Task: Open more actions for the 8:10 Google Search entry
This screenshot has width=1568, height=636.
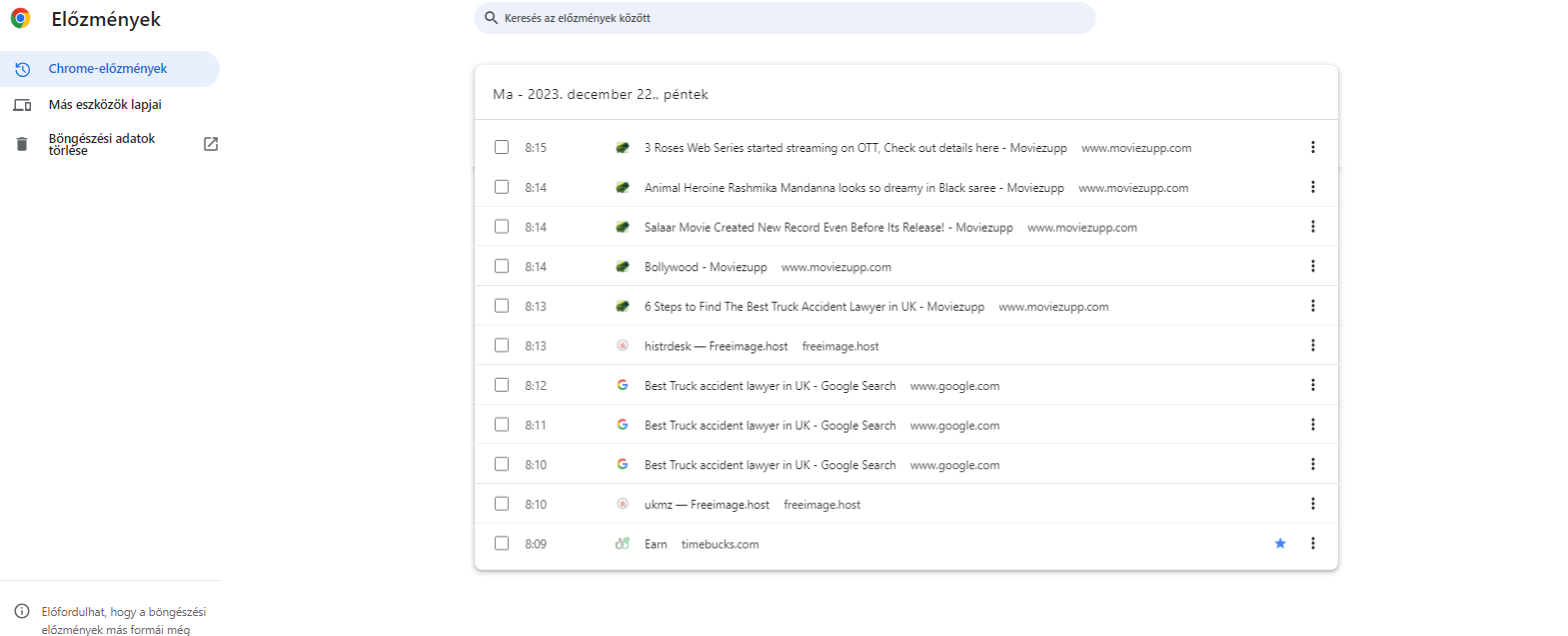Action: click(x=1312, y=464)
